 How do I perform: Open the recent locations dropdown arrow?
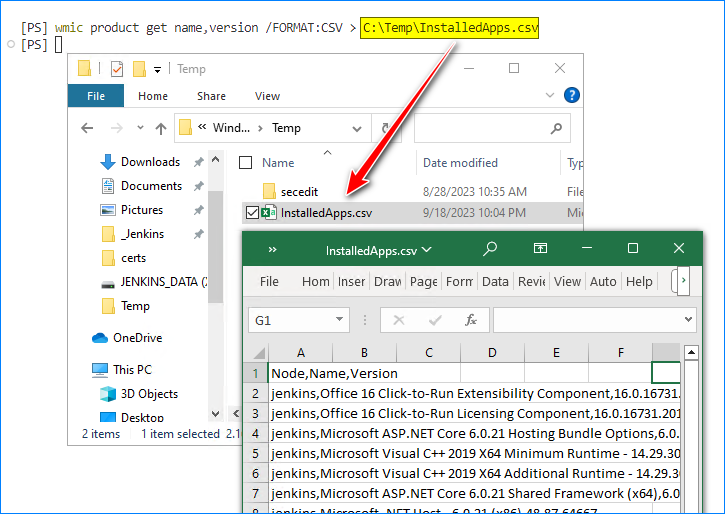[x=140, y=128]
